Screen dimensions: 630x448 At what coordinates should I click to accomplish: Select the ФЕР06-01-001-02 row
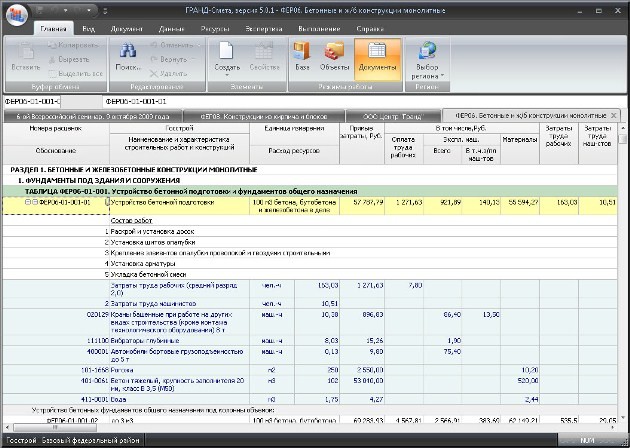[x=310, y=420]
